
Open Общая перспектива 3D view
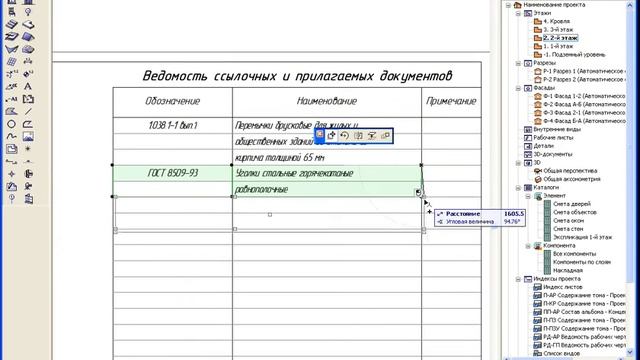pyautogui.click(x=570, y=171)
